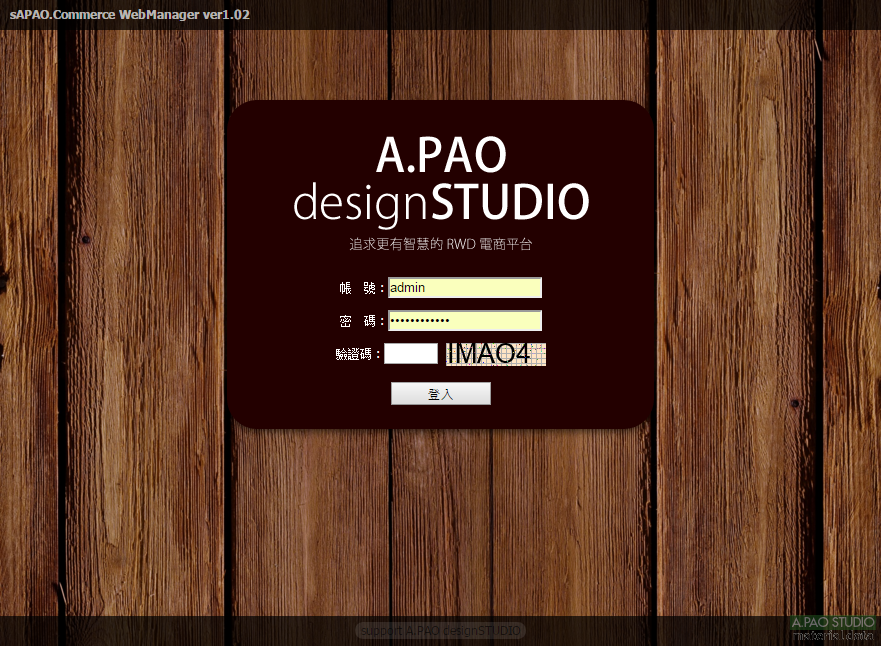Click the 密碼 password label
Screen dimensions: 881x646
(358, 321)
